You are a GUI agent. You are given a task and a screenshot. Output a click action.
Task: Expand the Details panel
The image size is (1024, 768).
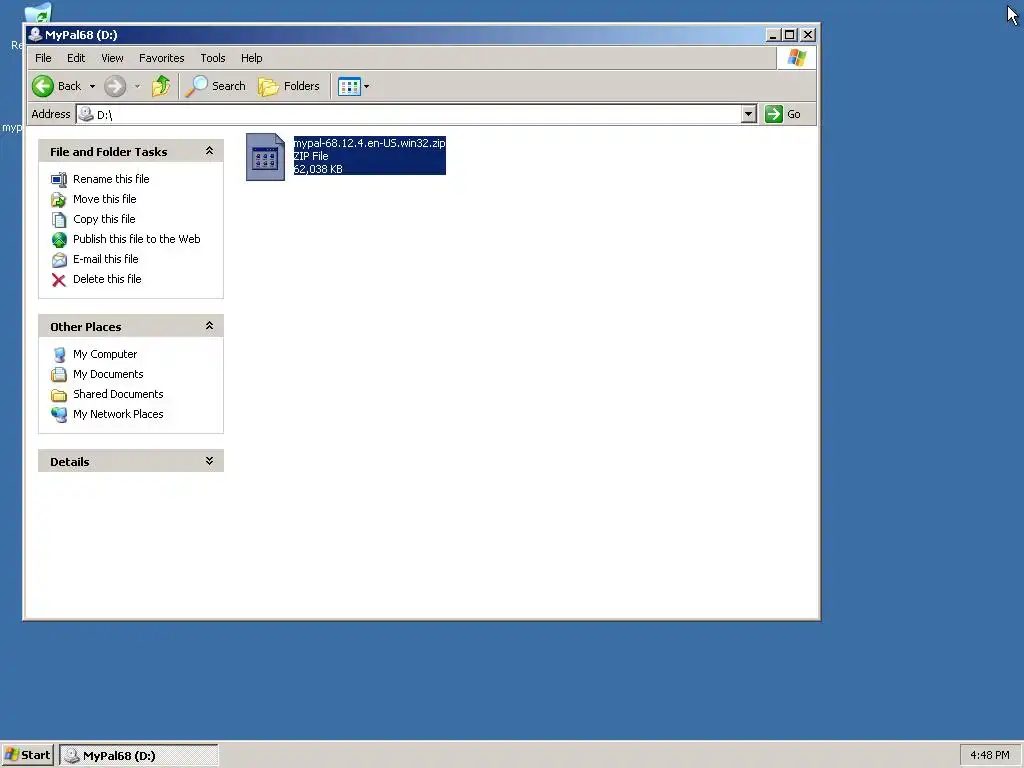coord(209,461)
